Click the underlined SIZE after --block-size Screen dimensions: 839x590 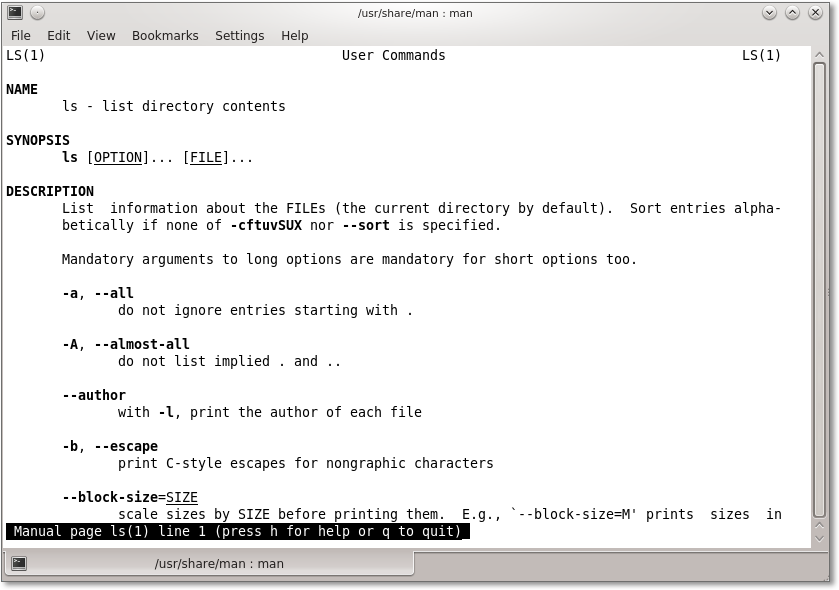(182, 498)
